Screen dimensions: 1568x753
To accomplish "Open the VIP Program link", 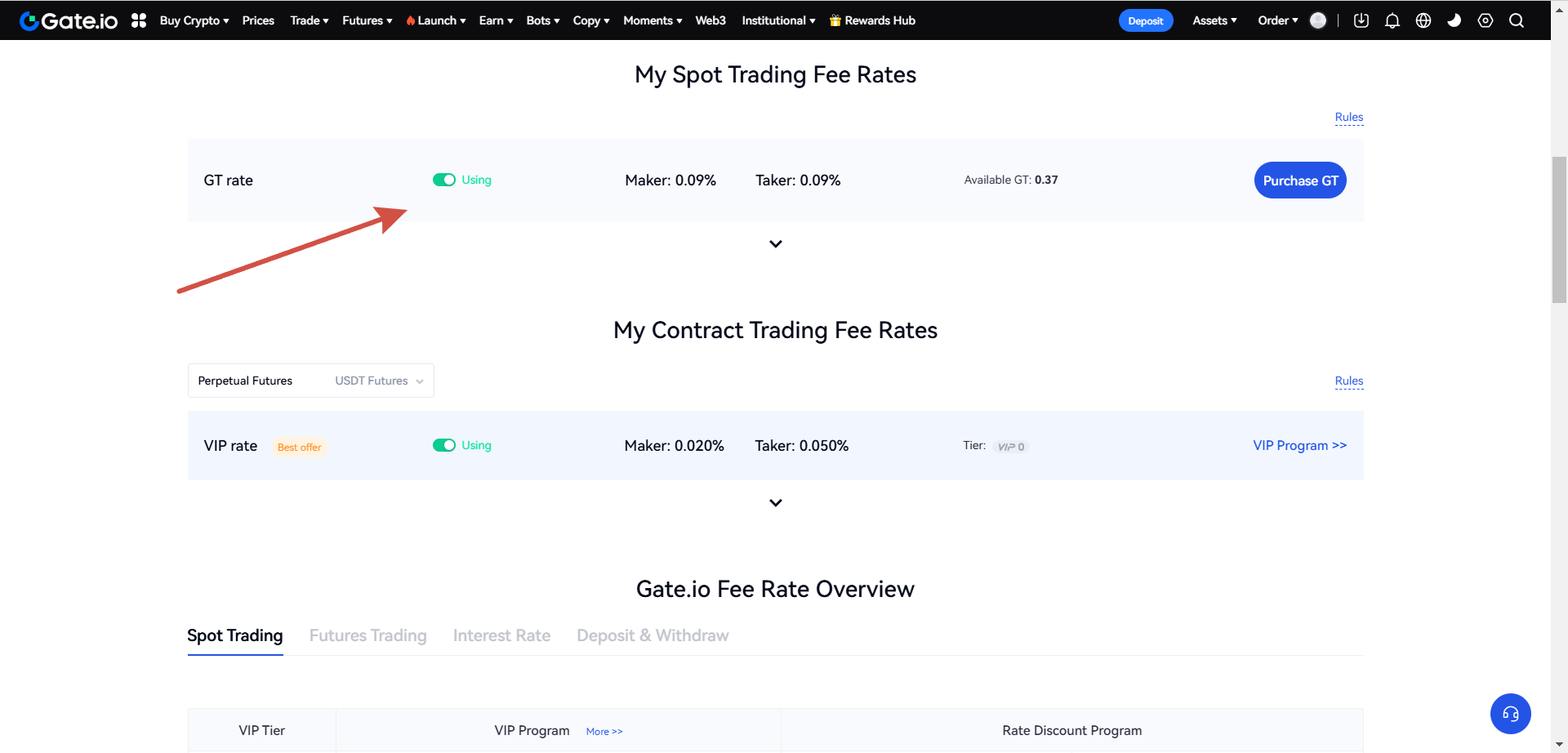I will point(1299,445).
